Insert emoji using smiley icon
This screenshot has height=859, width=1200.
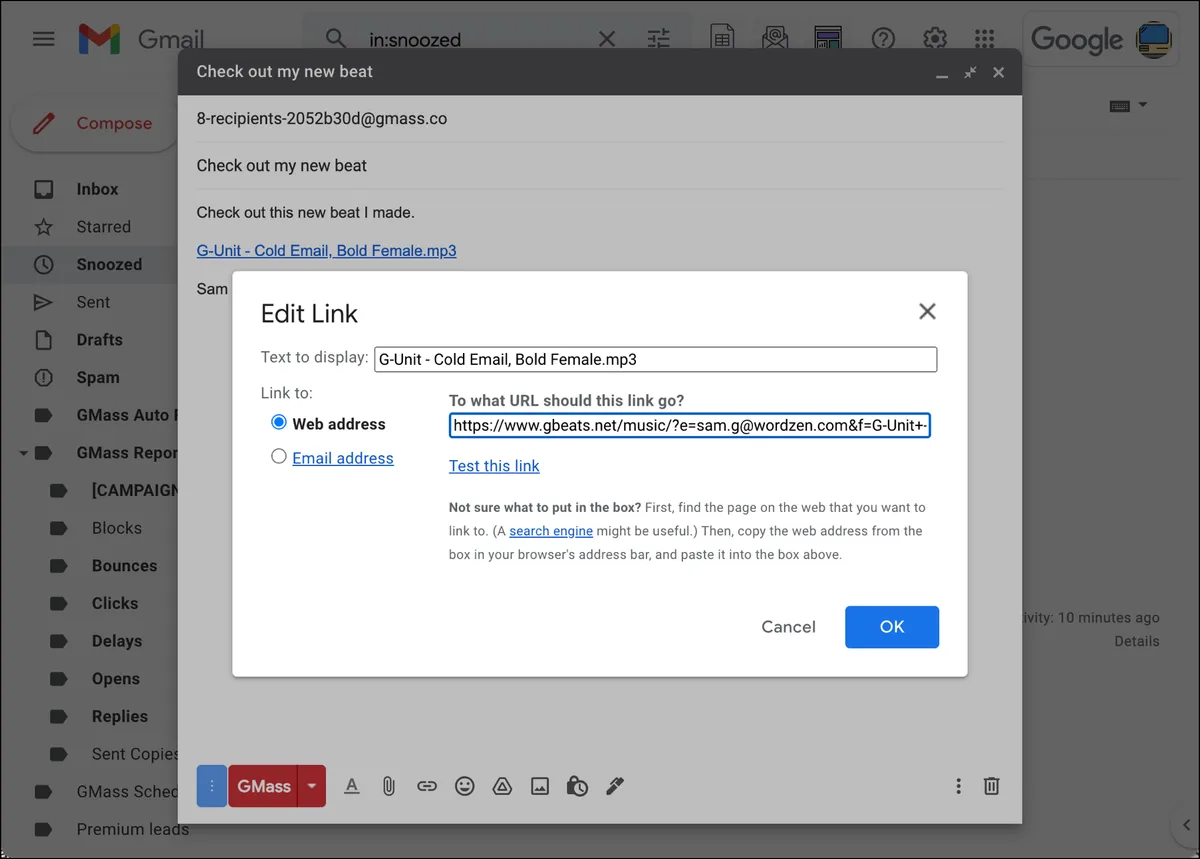pos(464,786)
